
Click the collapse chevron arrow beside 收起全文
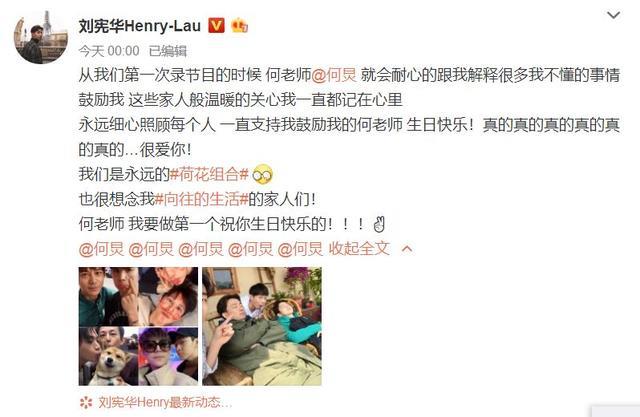407,249
